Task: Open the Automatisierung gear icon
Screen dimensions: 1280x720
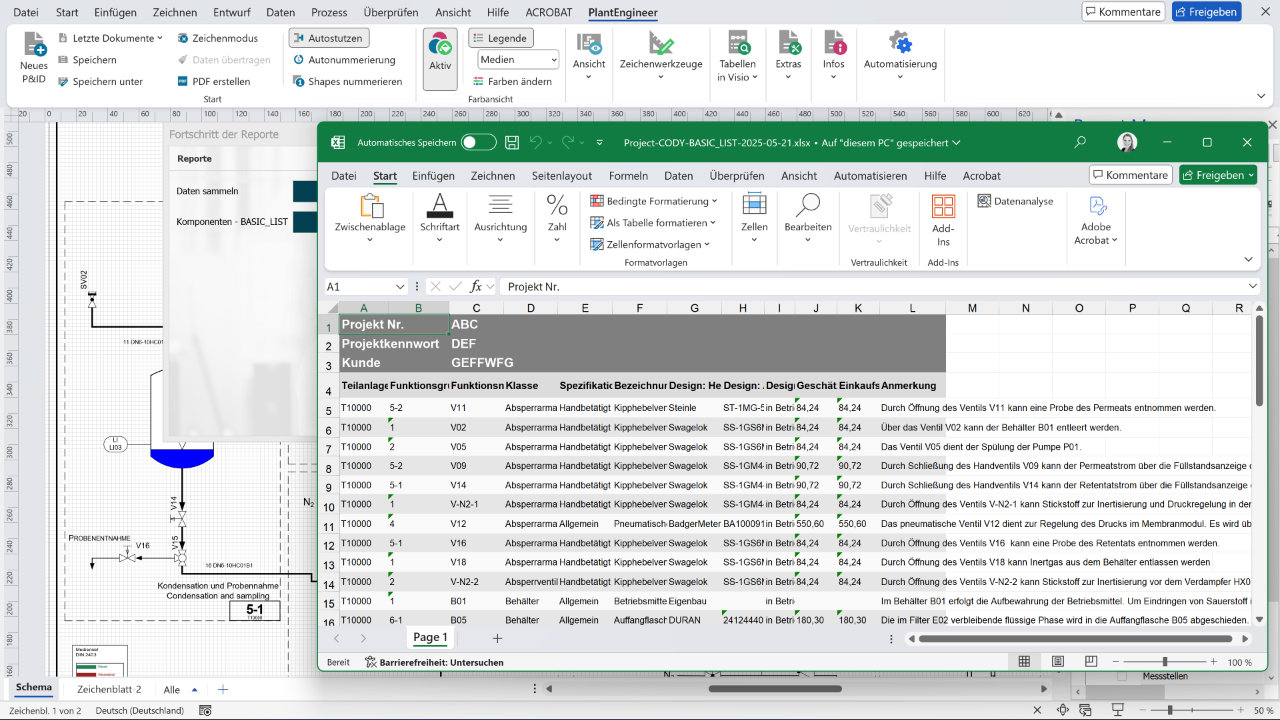Action: tap(900, 44)
